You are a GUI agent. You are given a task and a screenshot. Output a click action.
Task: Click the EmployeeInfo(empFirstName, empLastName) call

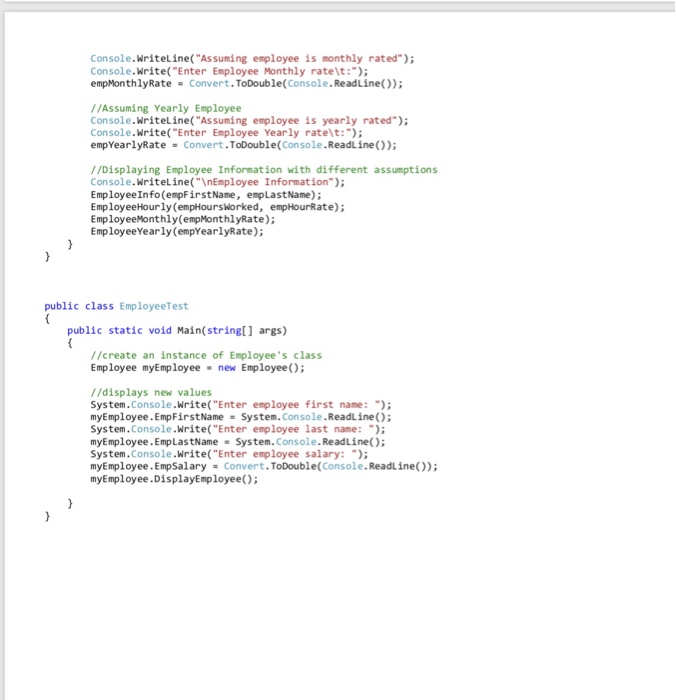206,195
